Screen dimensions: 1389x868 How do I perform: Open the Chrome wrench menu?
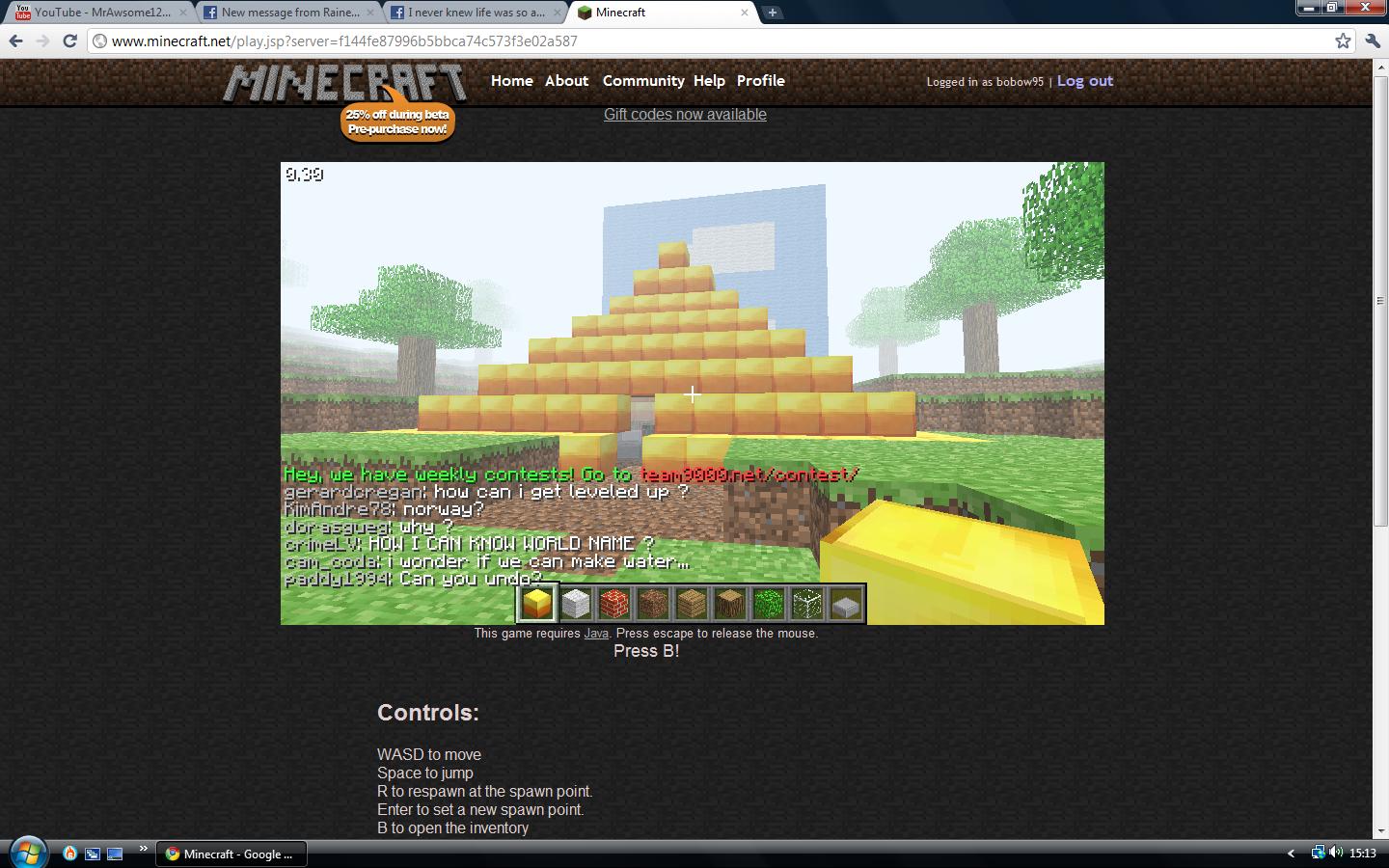point(1372,41)
